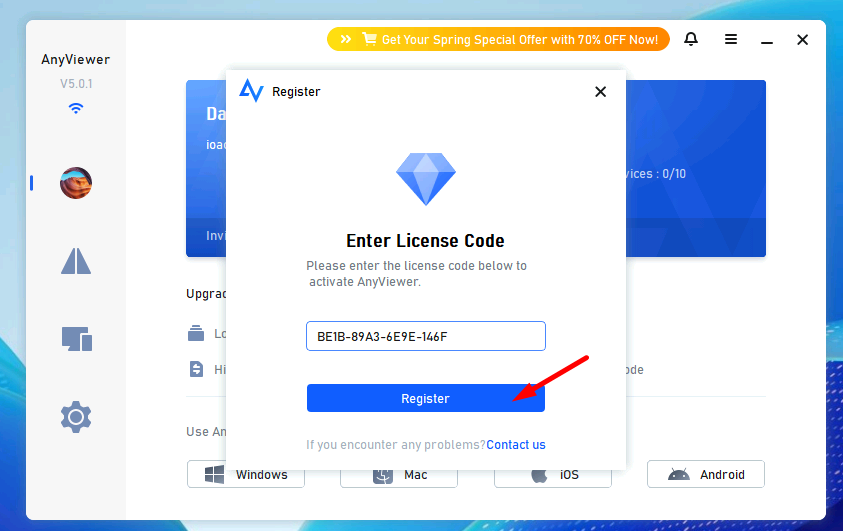Click the Spring Special Offer banner
This screenshot has height=531, width=843.
498,39
